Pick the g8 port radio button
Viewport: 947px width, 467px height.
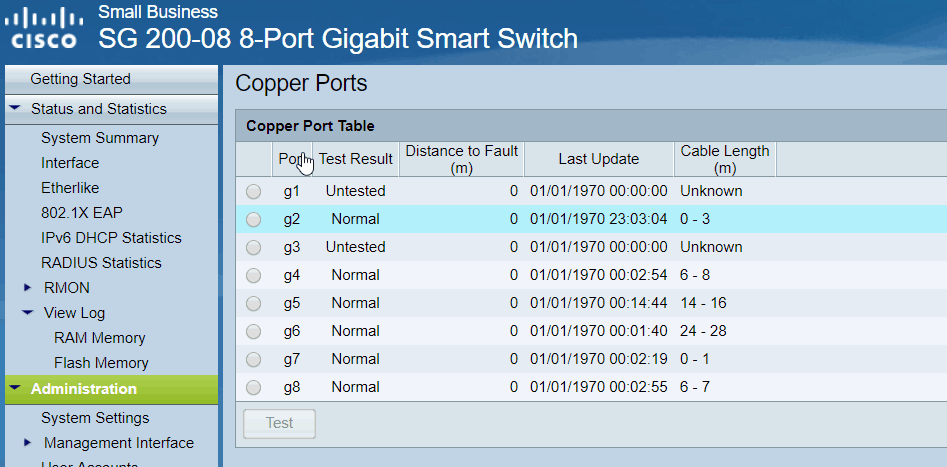pyautogui.click(x=253, y=387)
